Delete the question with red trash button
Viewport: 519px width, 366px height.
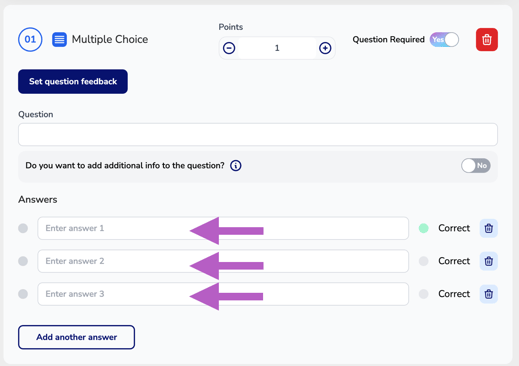click(x=487, y=40)
